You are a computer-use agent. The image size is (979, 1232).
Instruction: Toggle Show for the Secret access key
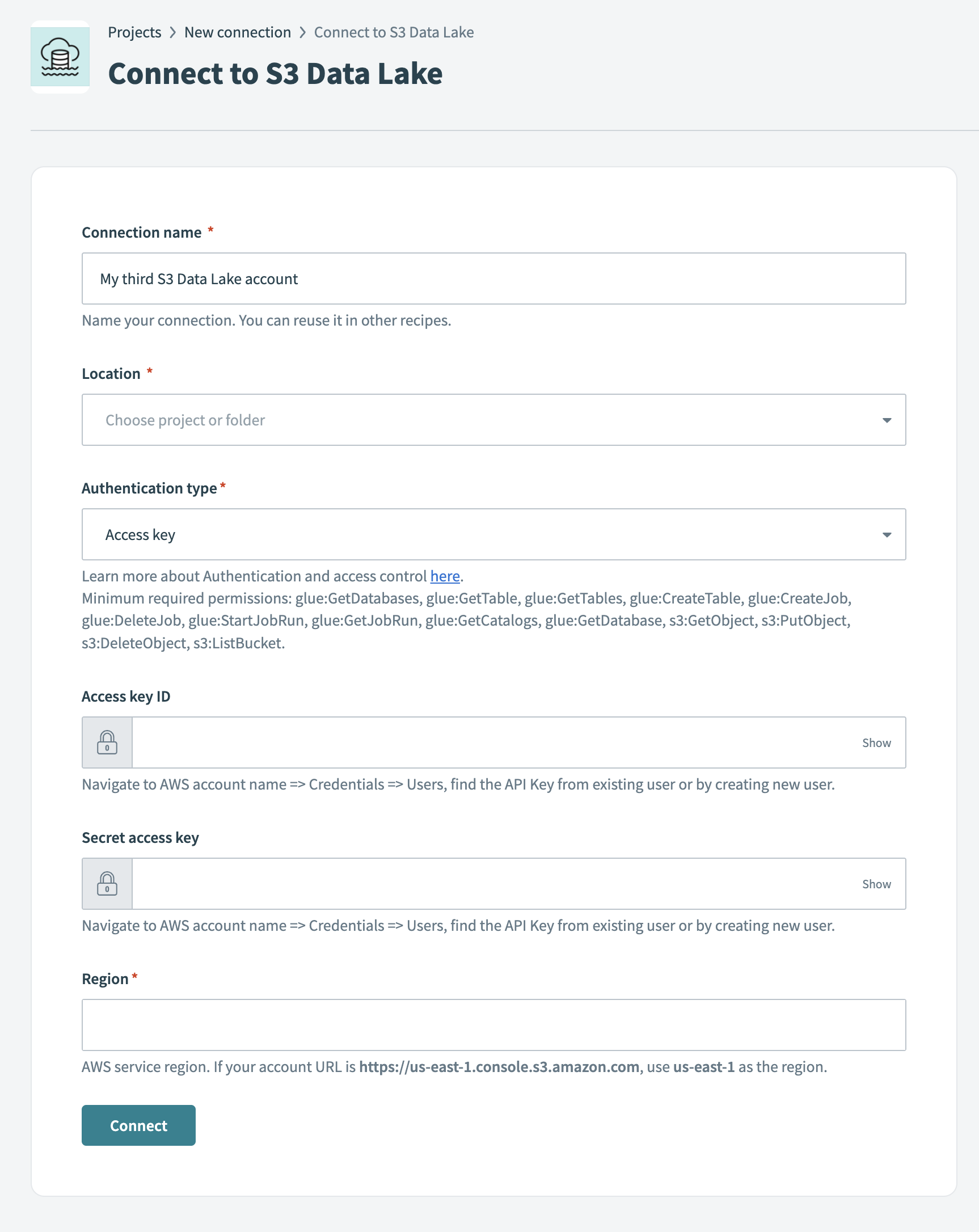(876, 883)
